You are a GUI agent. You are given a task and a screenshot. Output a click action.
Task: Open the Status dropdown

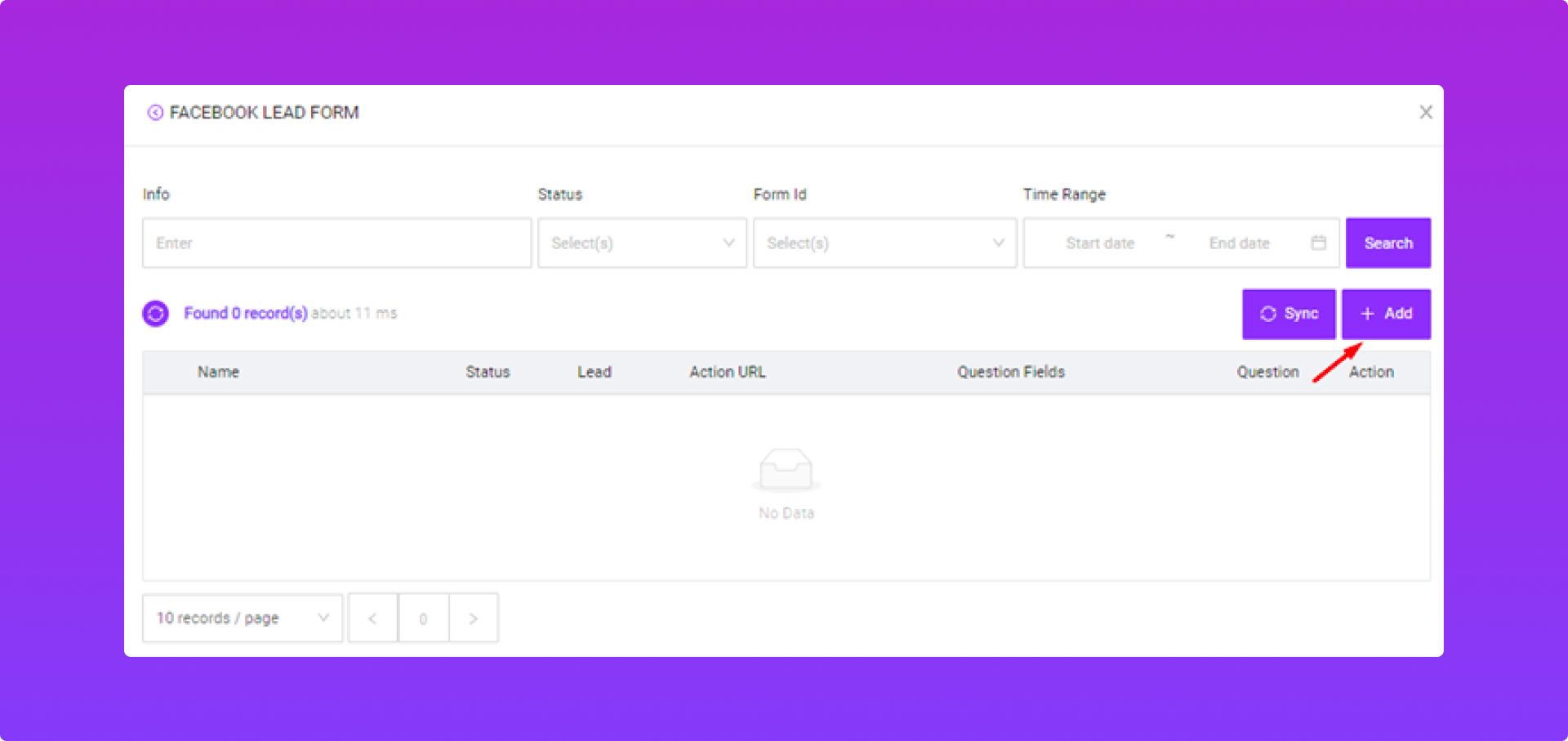(642, 243)
